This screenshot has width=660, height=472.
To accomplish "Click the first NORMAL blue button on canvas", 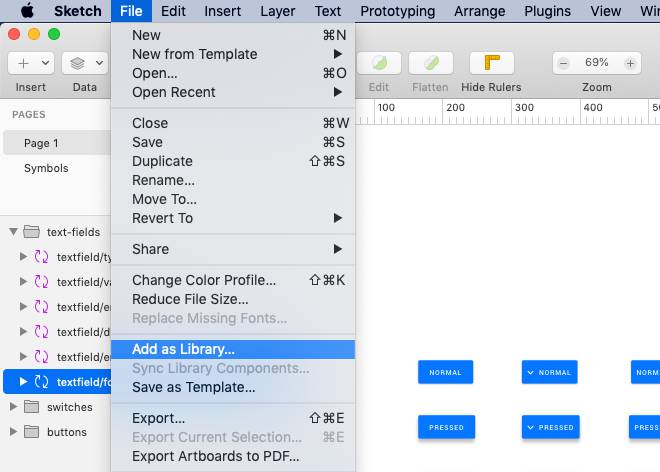I will tap(445, 372).
